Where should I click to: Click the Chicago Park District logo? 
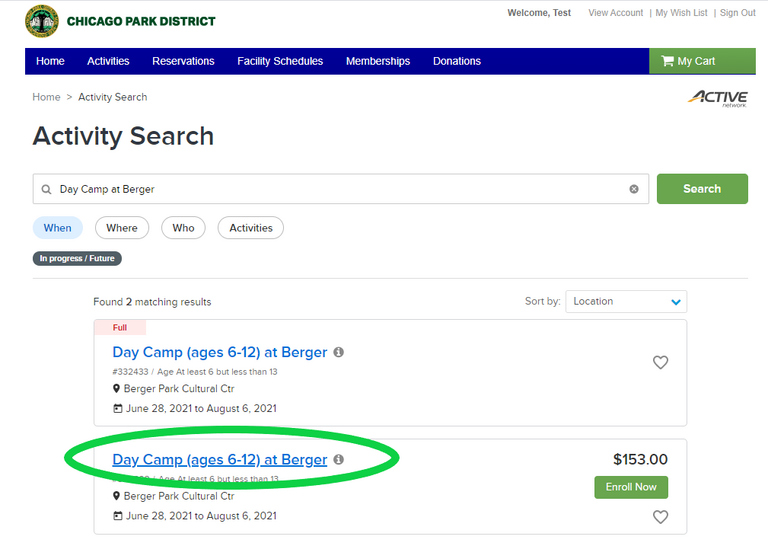pos(42,21)
